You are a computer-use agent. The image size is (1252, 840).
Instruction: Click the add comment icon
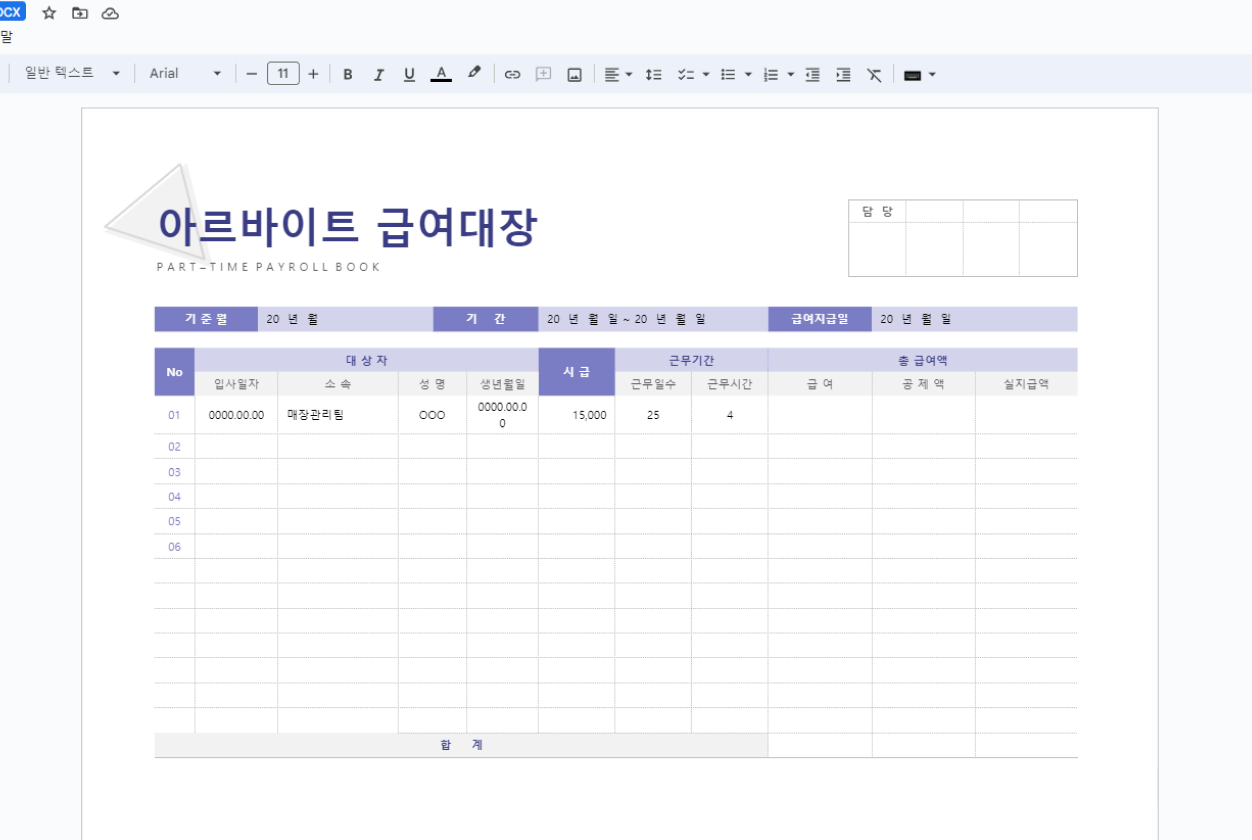tap(543, 74)
